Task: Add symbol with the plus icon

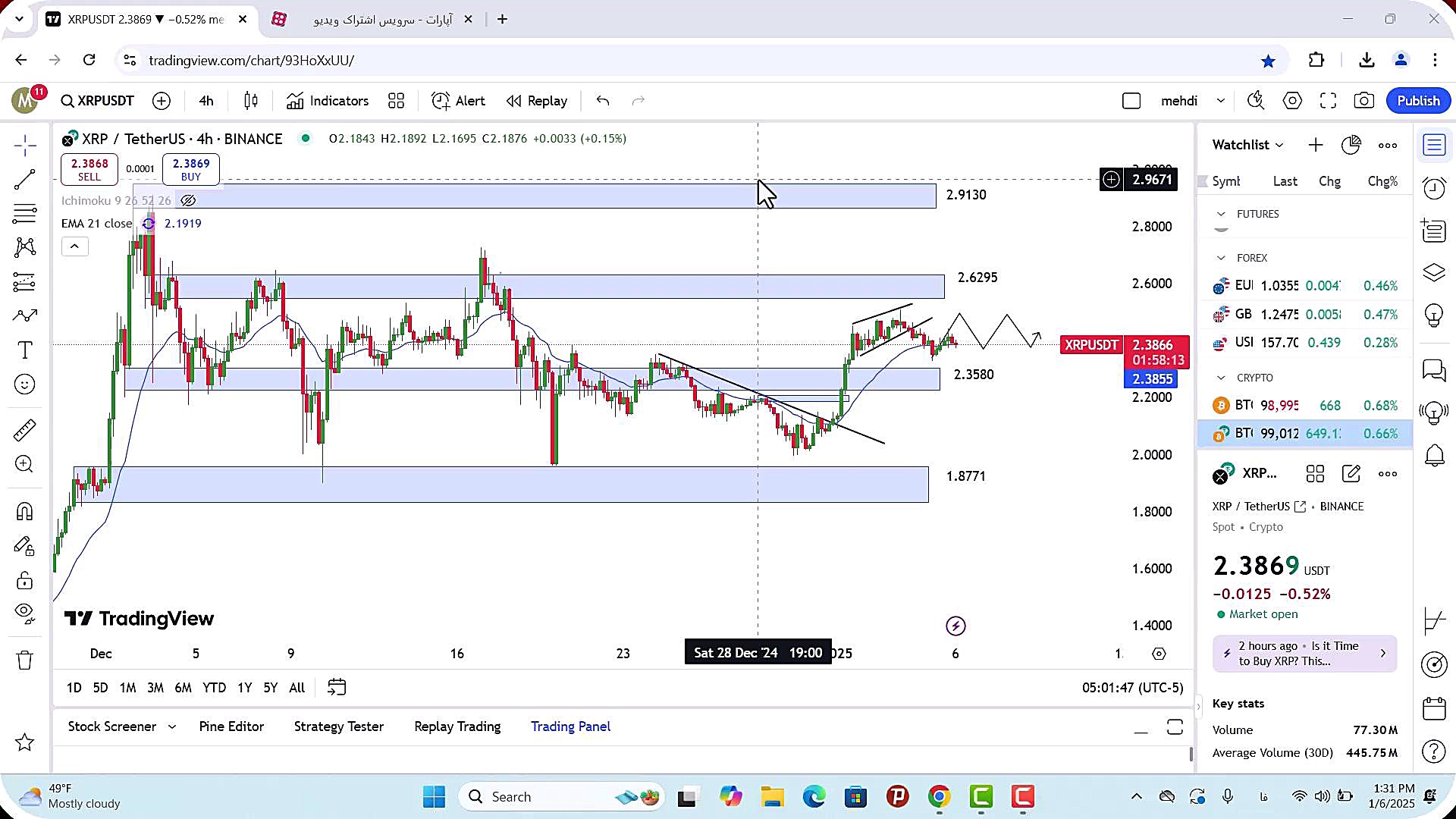Action: (162, 101)
